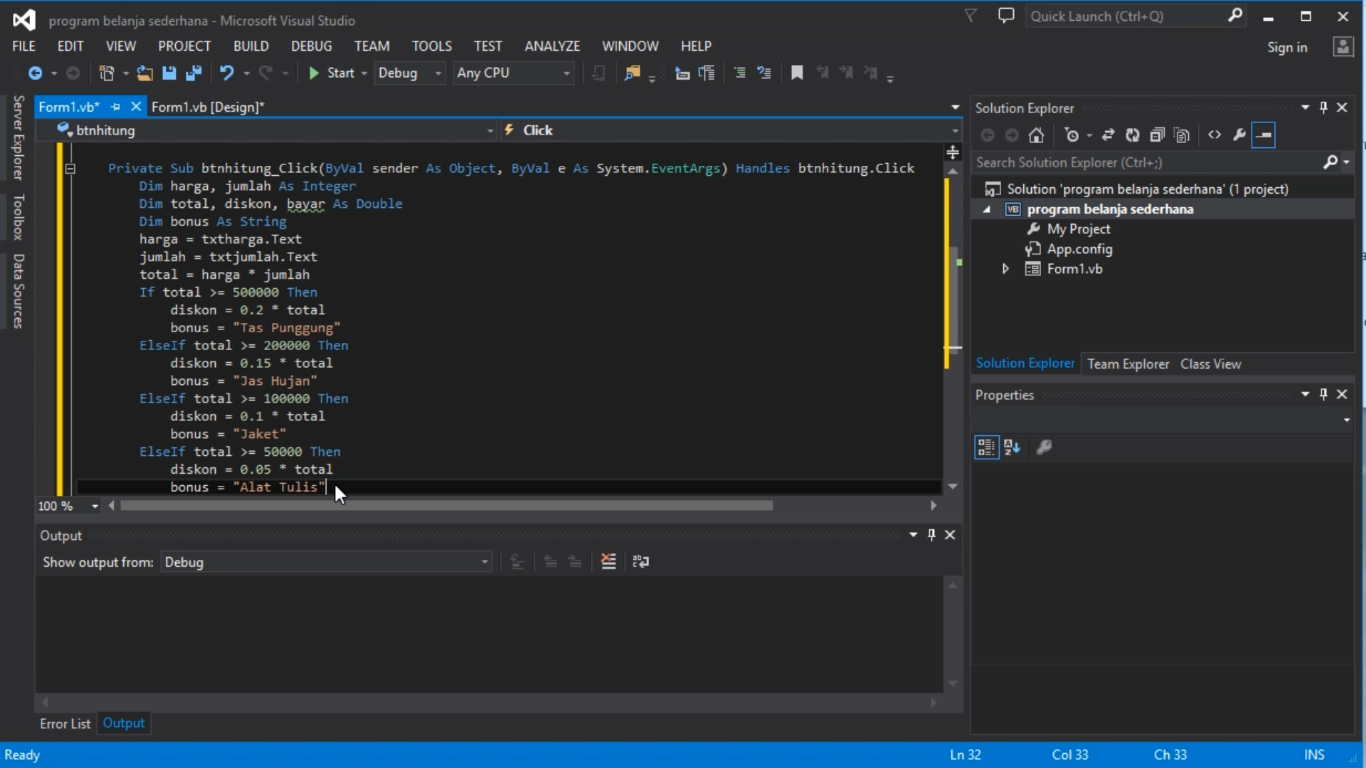Pin the Solution Explorer panel

[1323, 108]
